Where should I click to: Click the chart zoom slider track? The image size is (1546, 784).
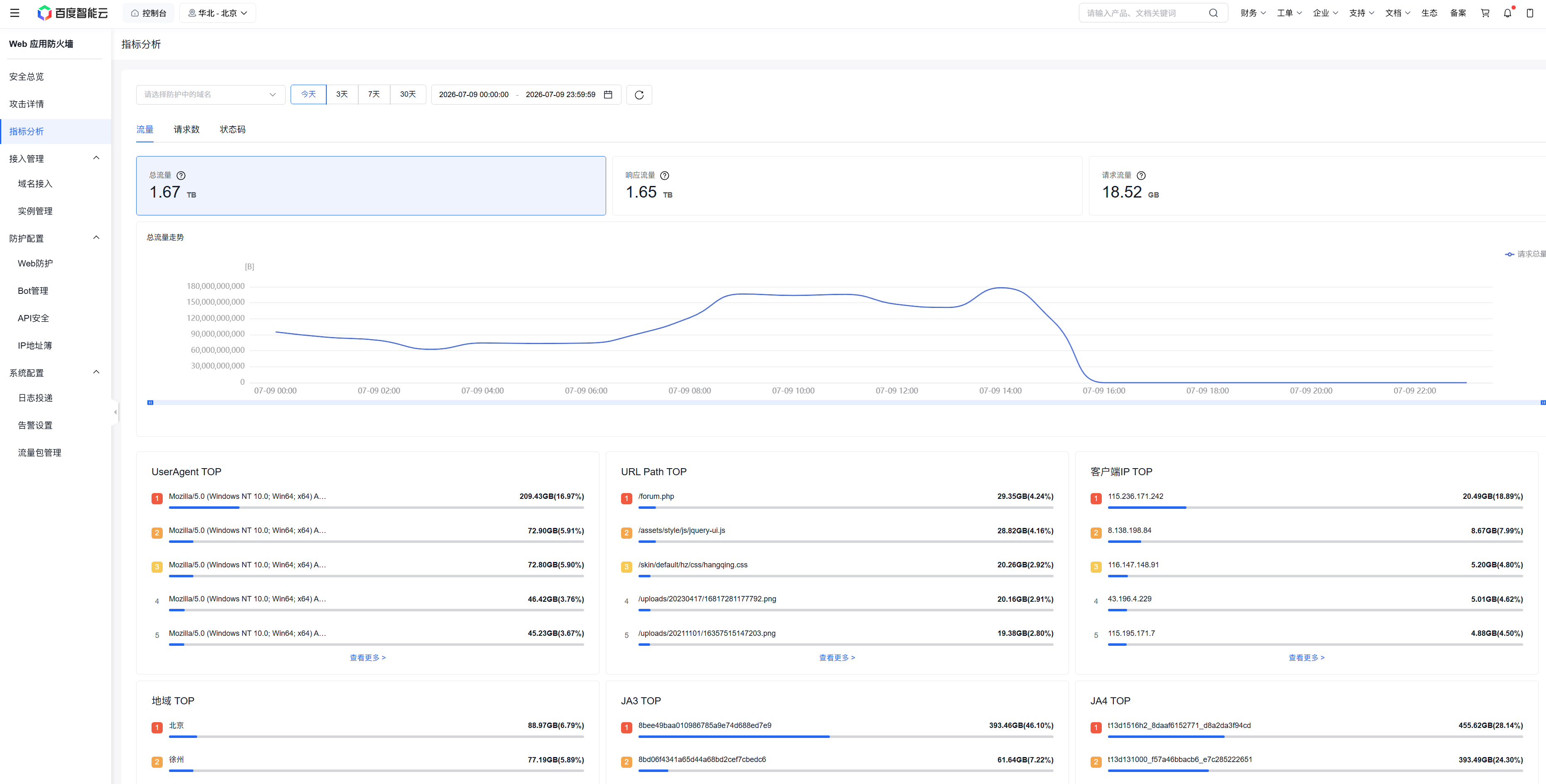(846, 403)
